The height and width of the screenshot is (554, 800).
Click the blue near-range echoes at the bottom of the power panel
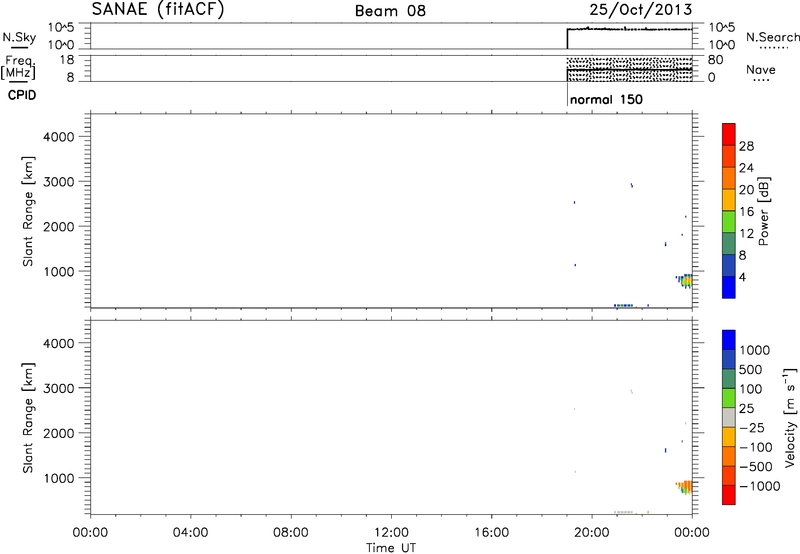[x=623, y=306]
